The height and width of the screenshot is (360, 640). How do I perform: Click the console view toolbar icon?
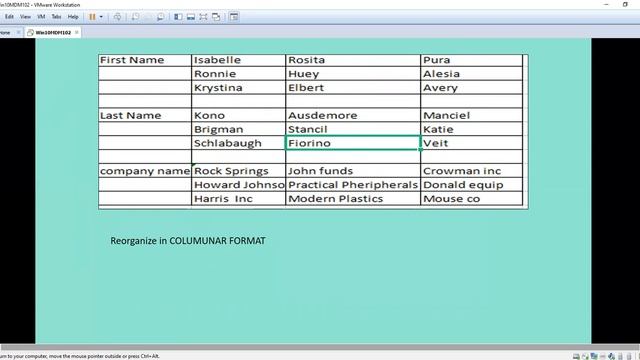[234, 17]
